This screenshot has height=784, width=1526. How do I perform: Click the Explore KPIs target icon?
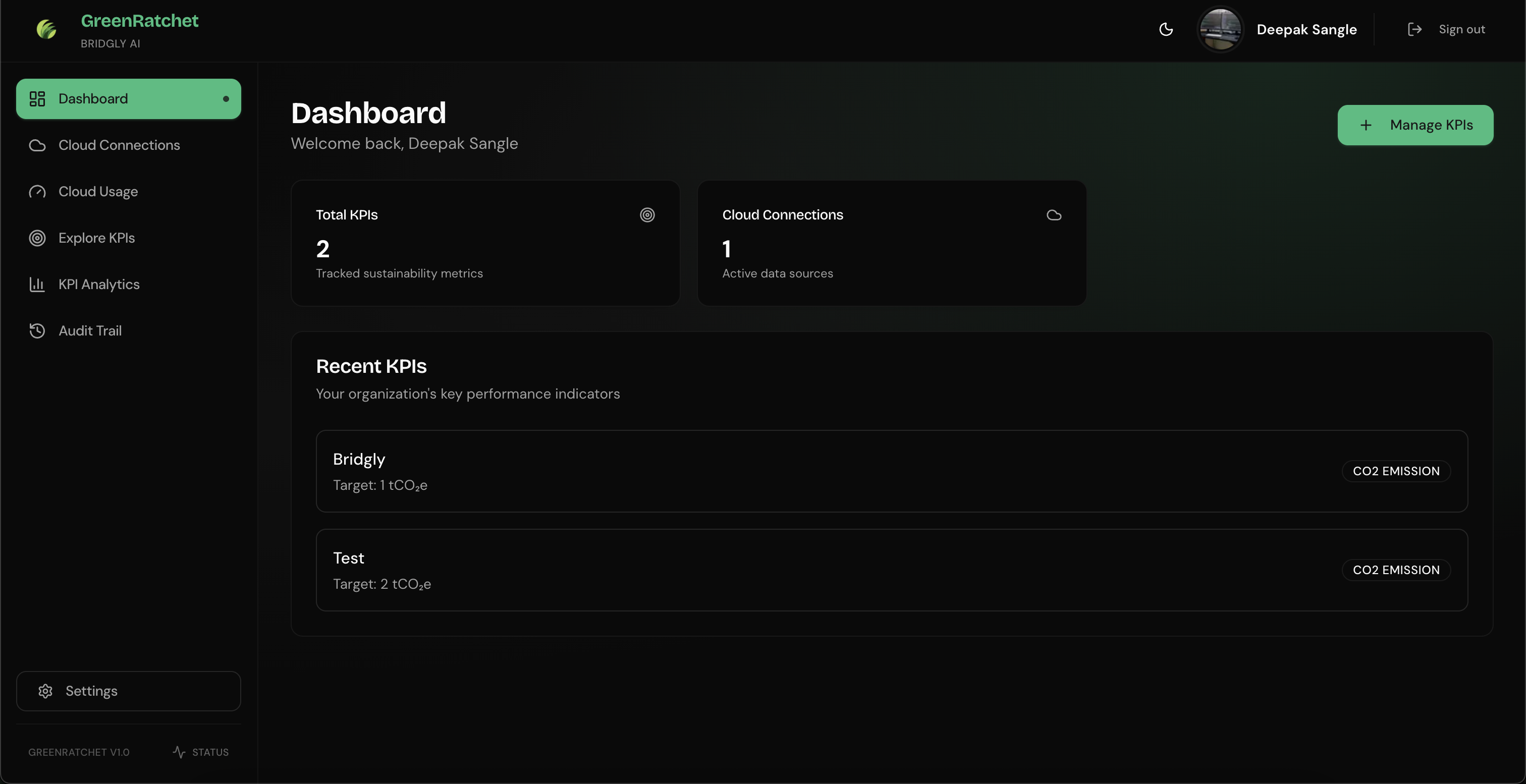coord(37,238)
